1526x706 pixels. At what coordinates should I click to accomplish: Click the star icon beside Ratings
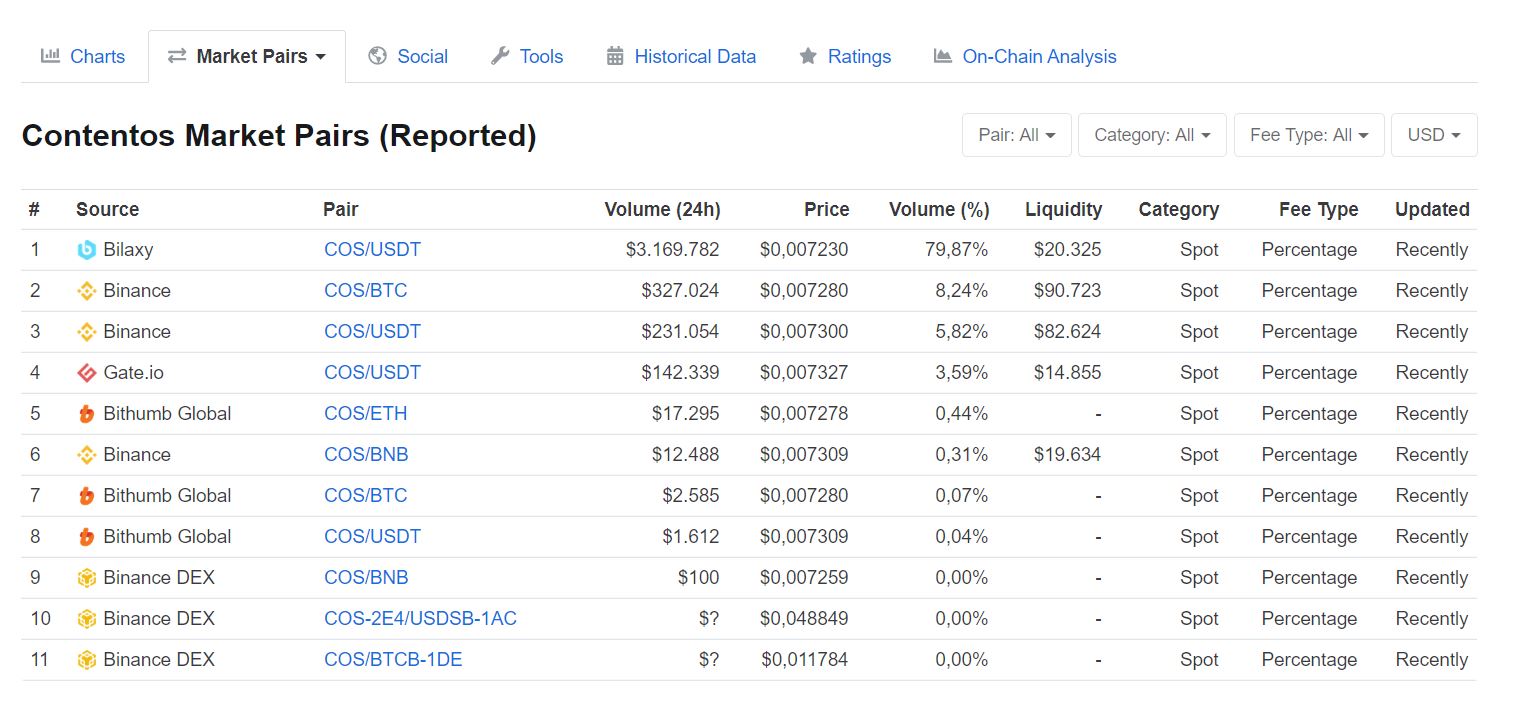pos(808,56)
